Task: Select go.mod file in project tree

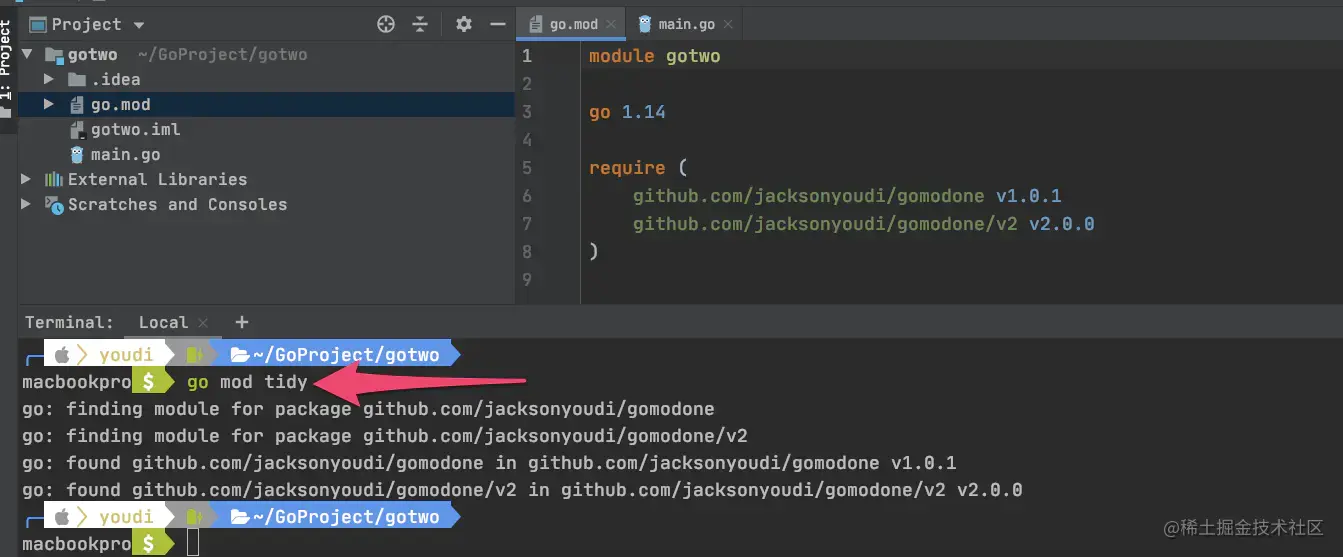Action: pos(120,104)
